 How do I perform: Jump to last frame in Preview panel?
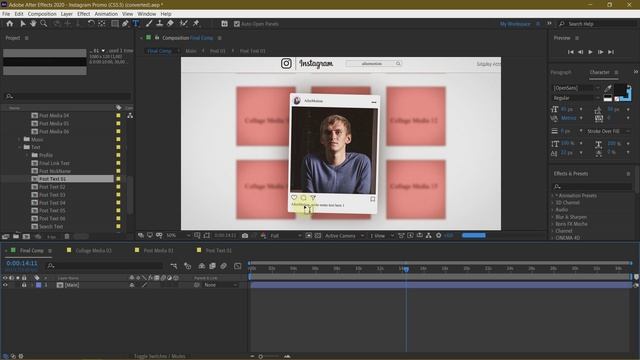click(611, 52)
